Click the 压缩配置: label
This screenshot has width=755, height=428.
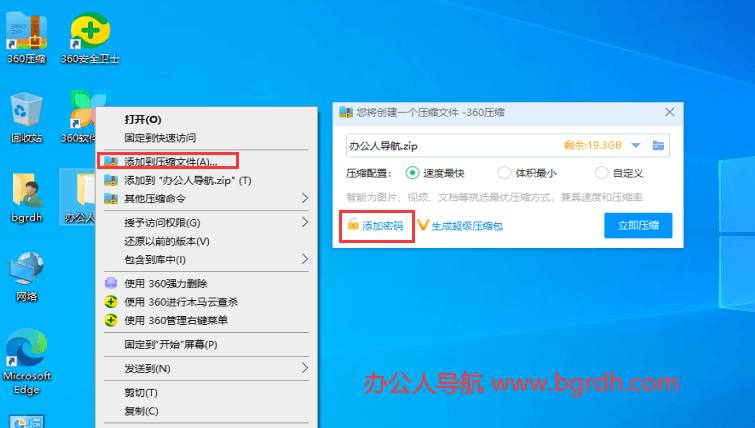click(x=369, y=173)
